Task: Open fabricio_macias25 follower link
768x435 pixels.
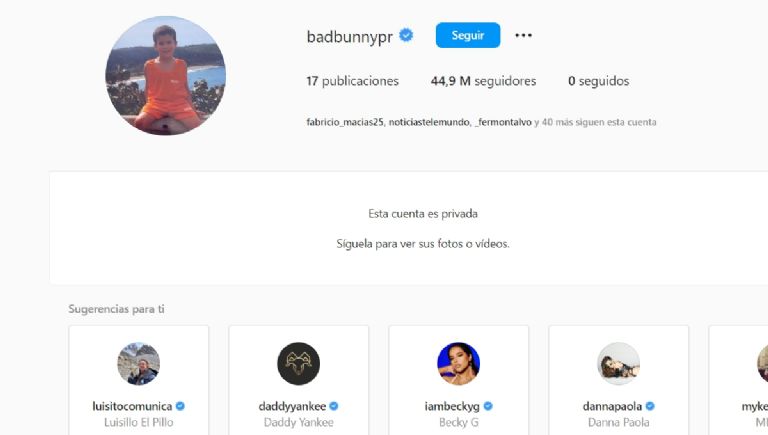Action: [x=344, y=122]
